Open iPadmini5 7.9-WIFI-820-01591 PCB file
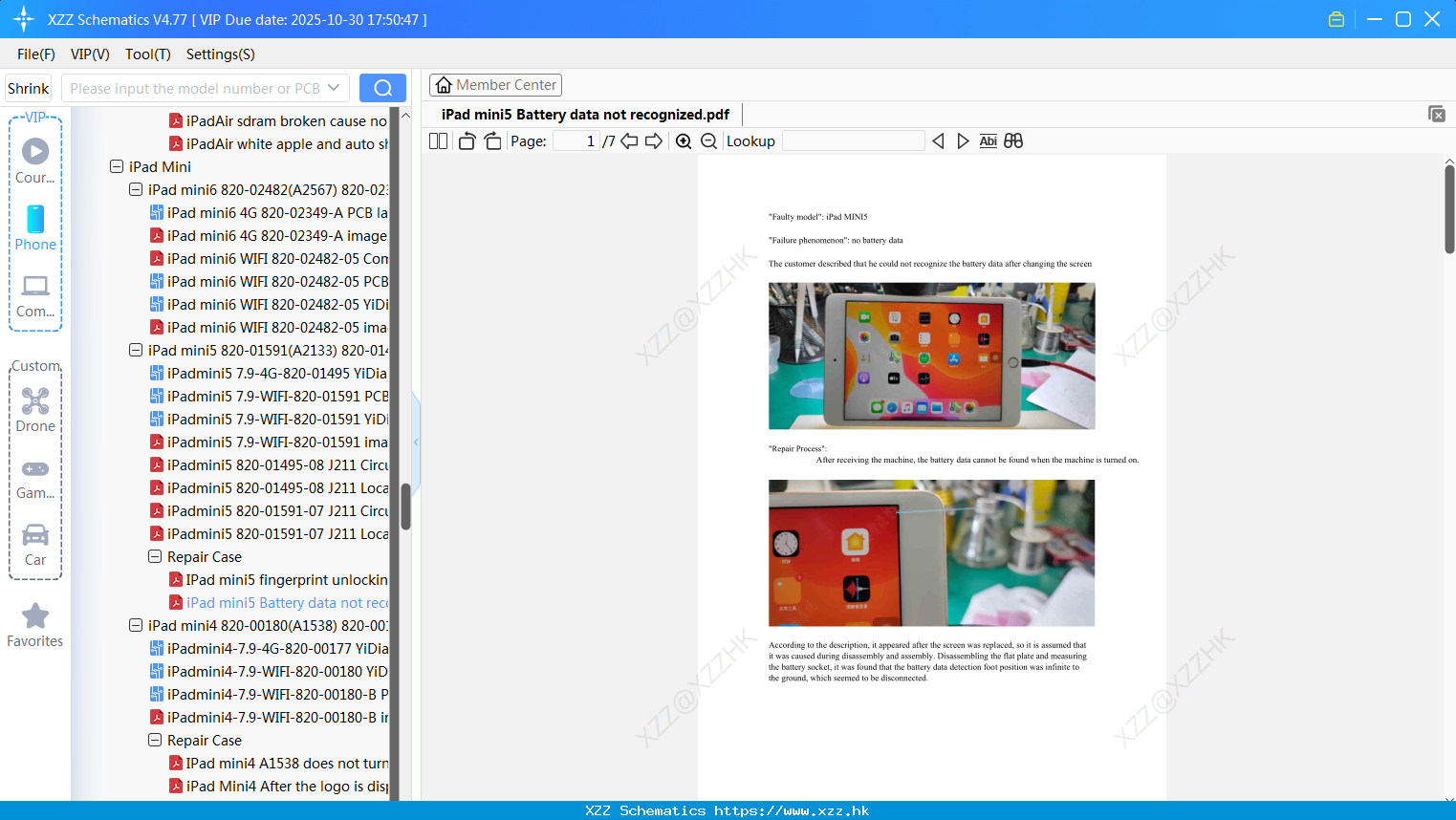This screenshot has height=820, width=1456. point(269,396)
